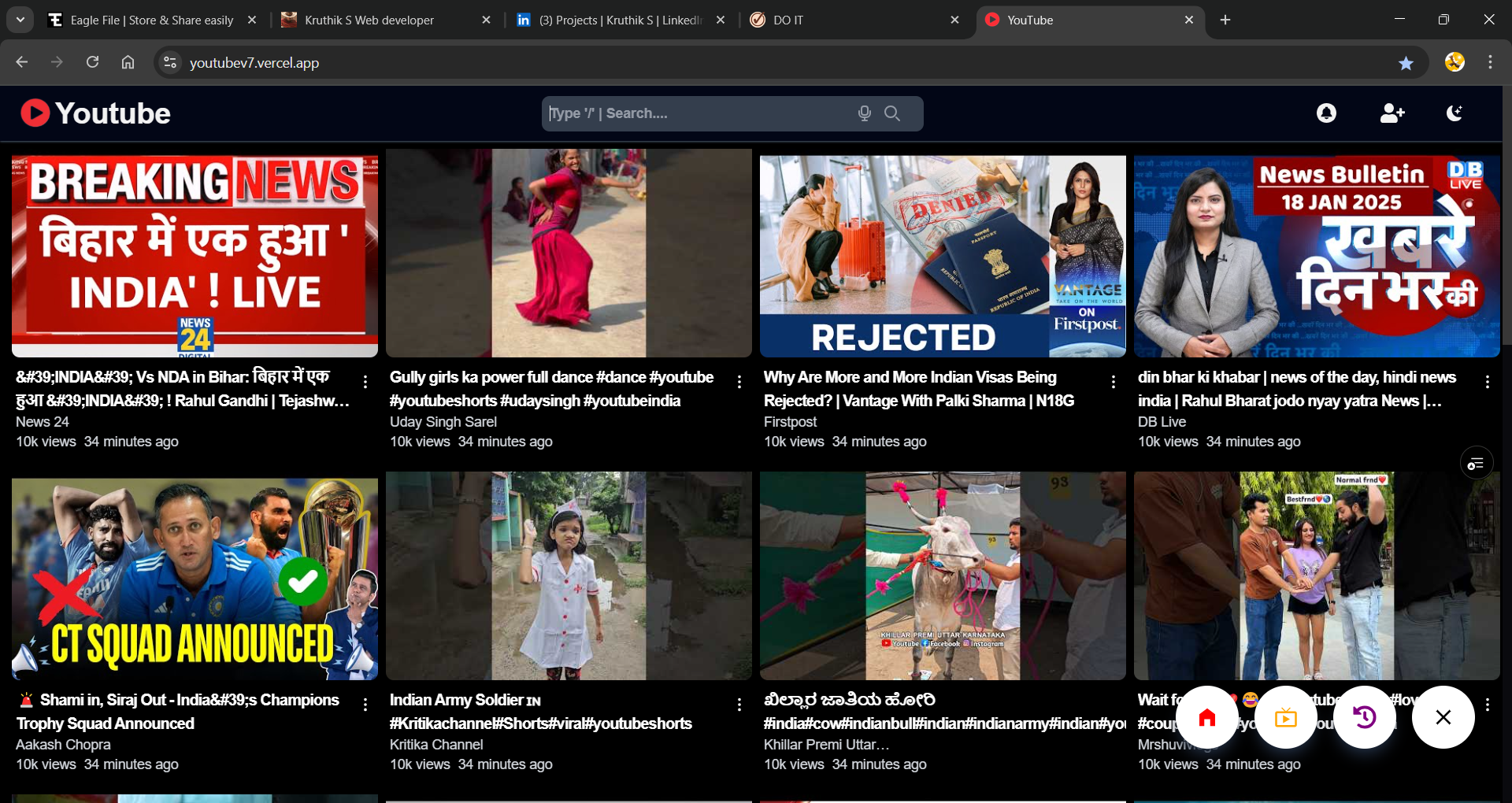Open din bhar ki khabar news title
Screen dimensions: 1512x803
click(x=1297, y=389)
